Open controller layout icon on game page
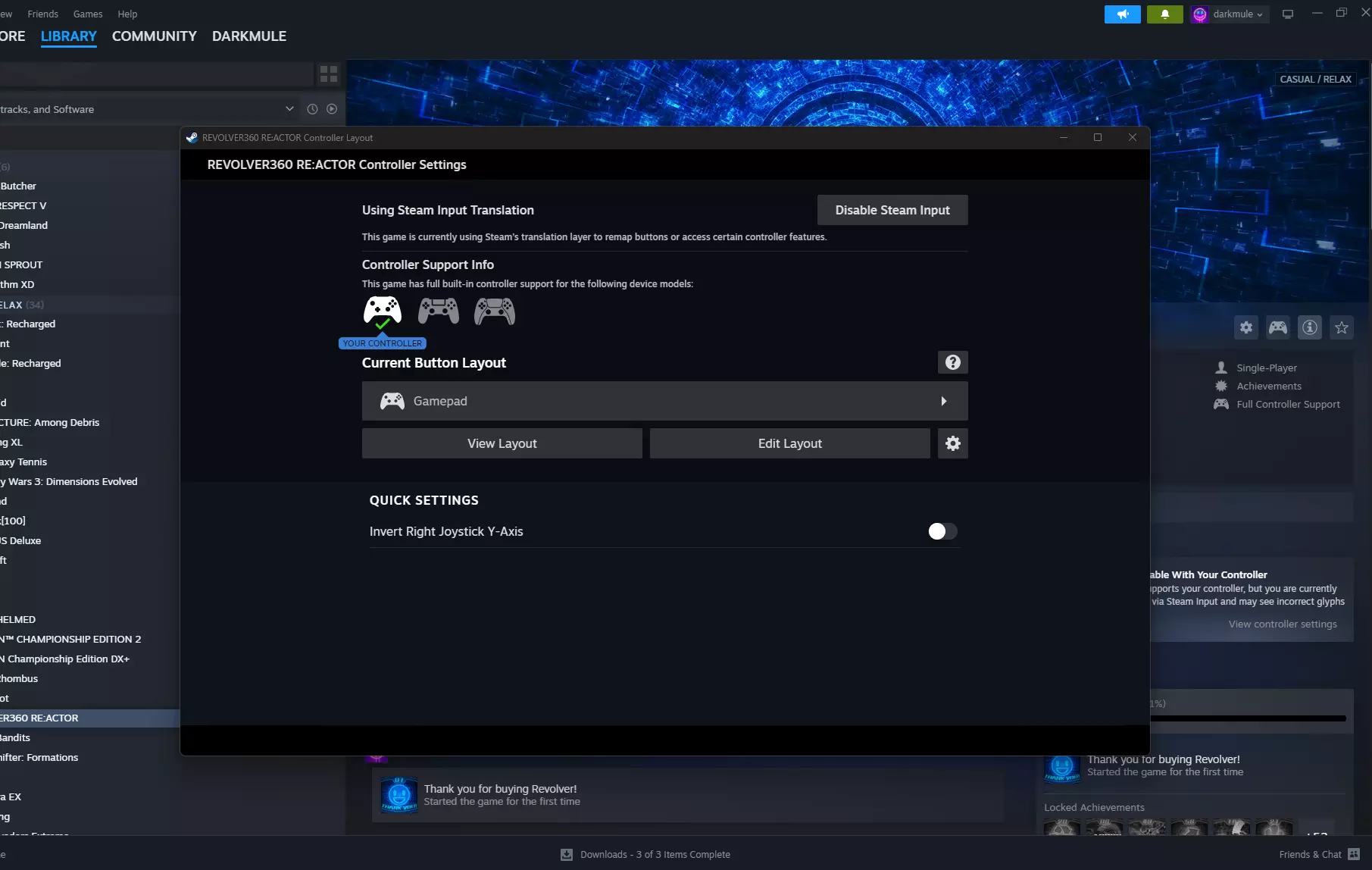The width and height of the screenshot is (1372, 870). pos(1278,327)
